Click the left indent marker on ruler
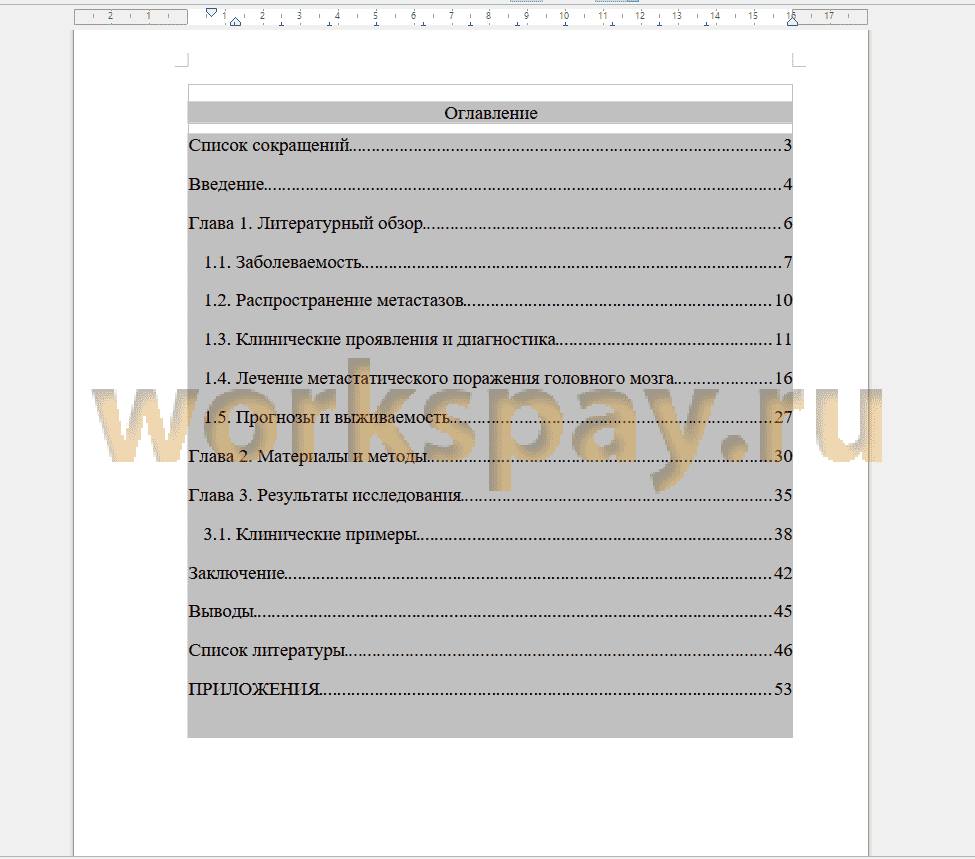 tap(235, 22)
